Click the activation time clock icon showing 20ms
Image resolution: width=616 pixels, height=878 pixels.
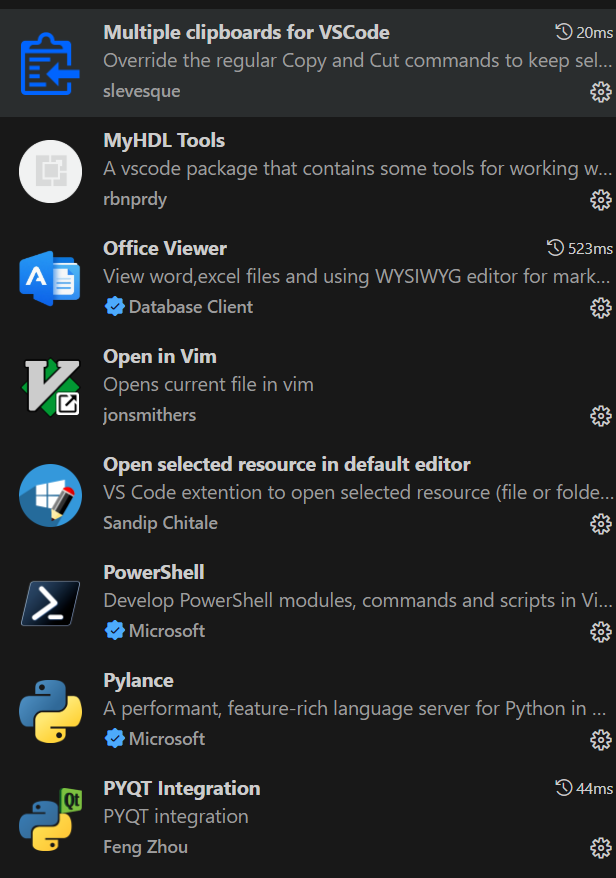pos(564,32)
